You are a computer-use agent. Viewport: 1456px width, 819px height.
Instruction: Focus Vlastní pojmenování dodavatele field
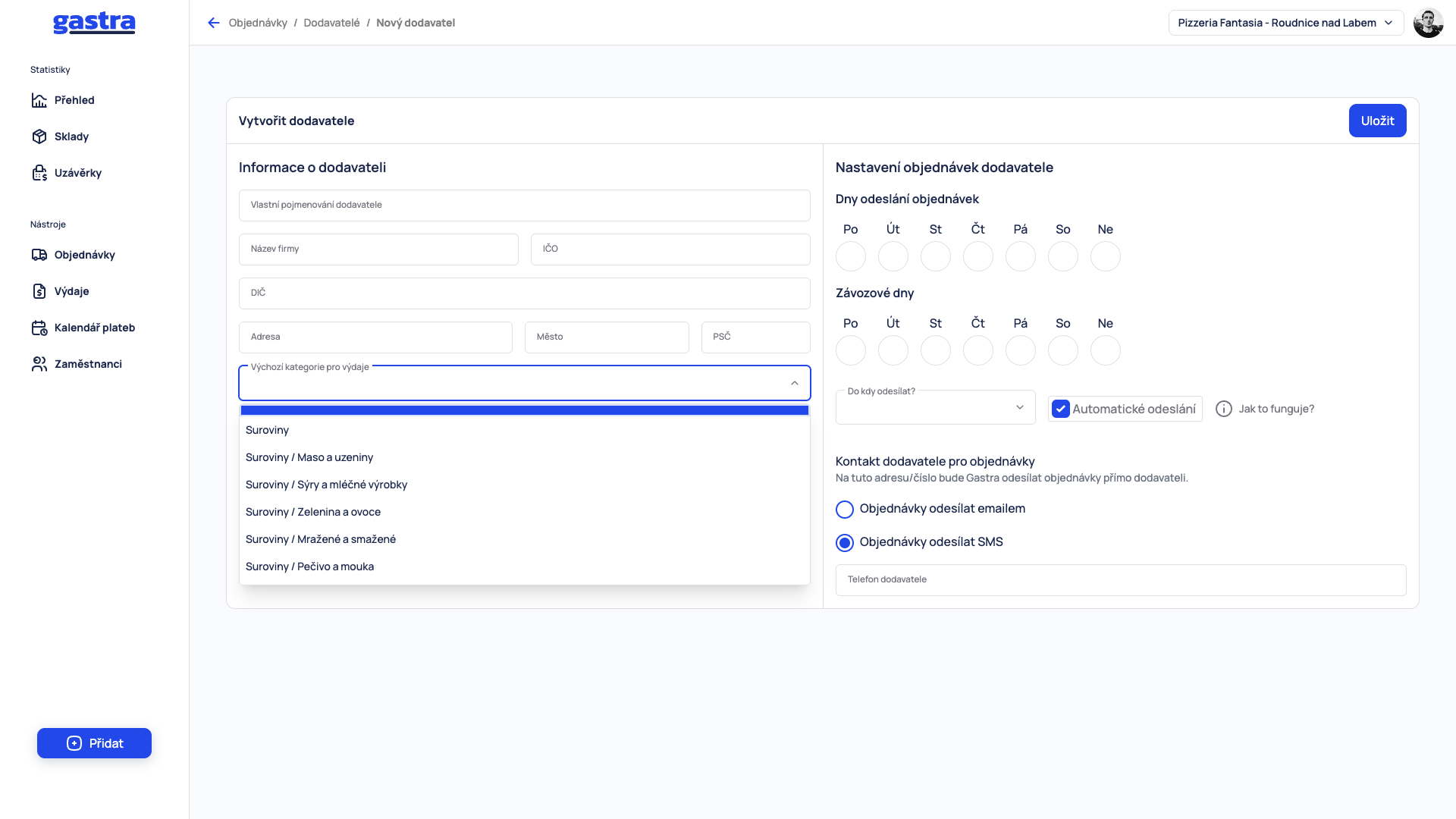525,206
